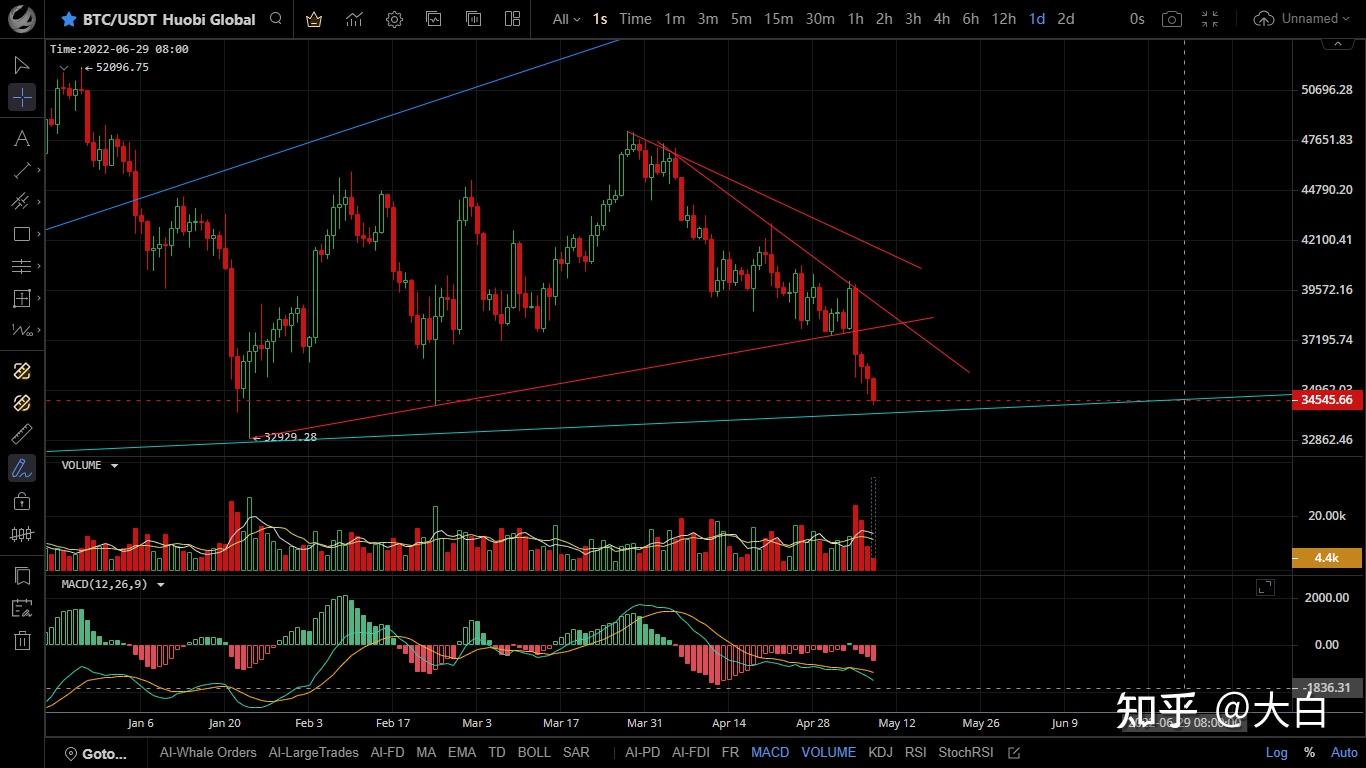Pick the parallel channel tool
This screenshot has height=768, width=1366.
[x=21, y=202]
